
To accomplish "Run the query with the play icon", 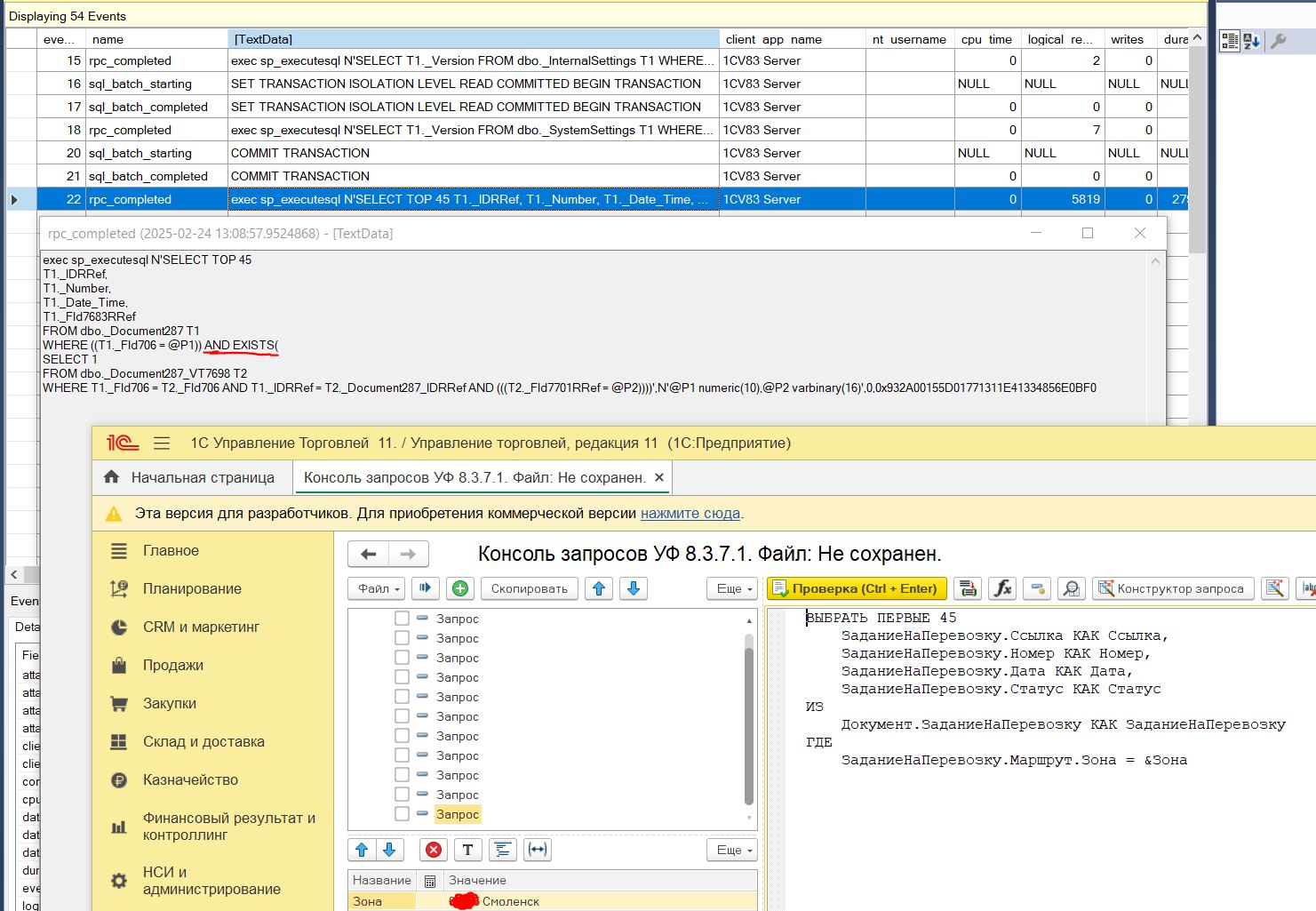I will tap(425, 588).
